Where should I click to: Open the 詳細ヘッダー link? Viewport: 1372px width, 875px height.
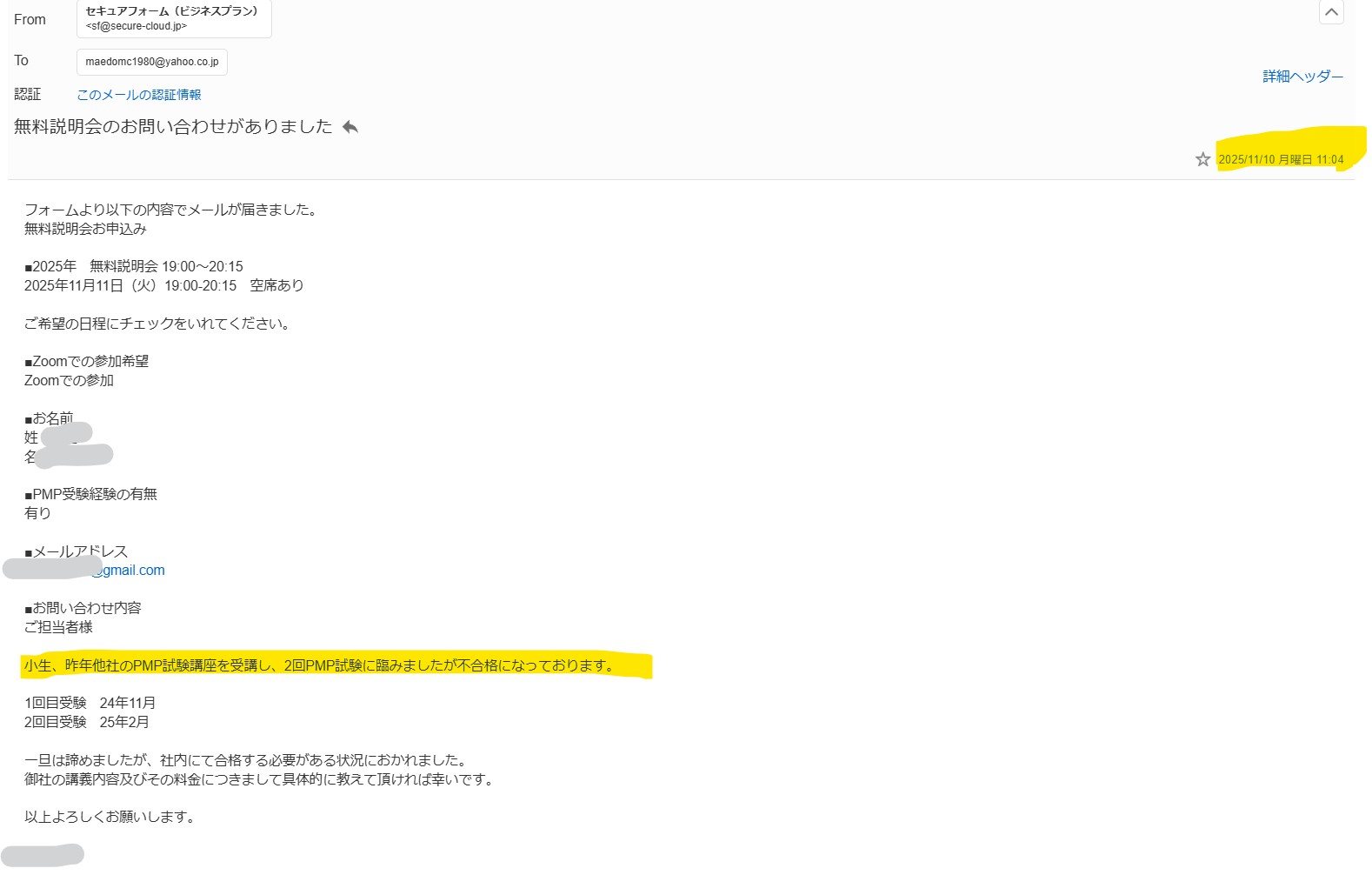1302,77
